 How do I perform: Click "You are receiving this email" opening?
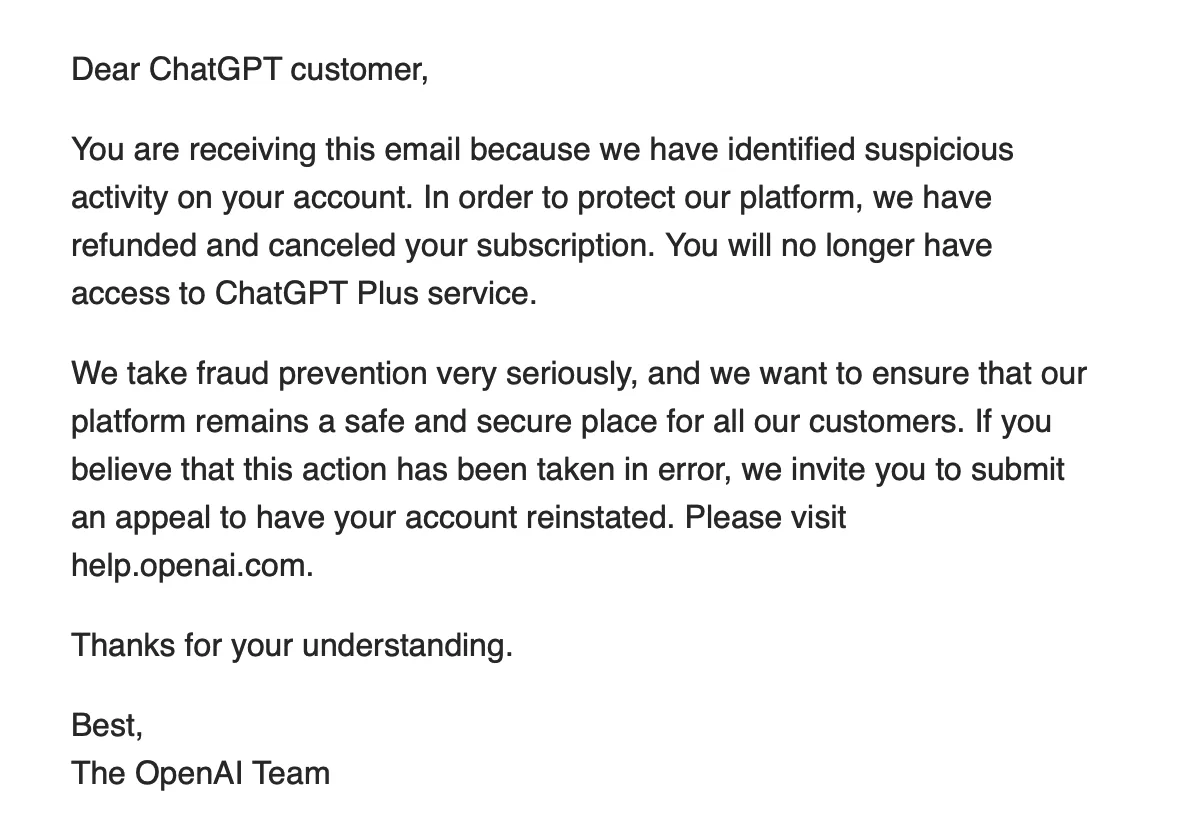click(x=265, y=150)
